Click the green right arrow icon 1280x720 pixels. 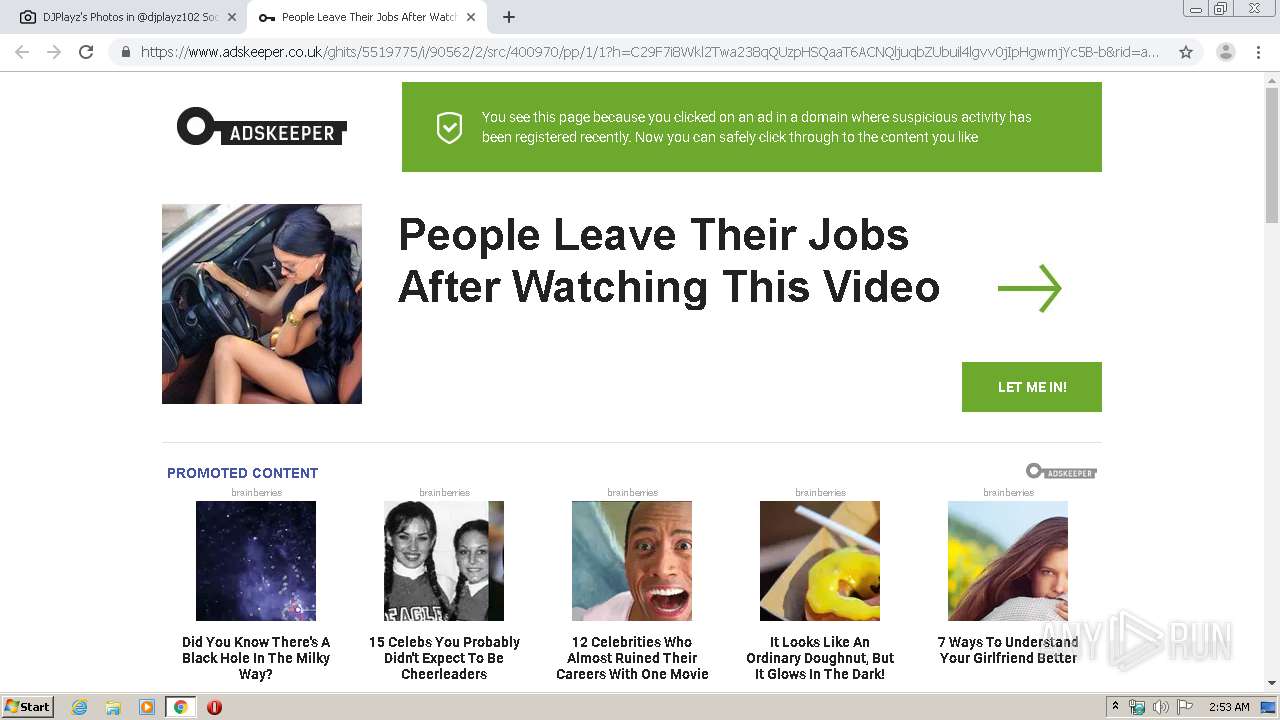tap(1030, 288)
